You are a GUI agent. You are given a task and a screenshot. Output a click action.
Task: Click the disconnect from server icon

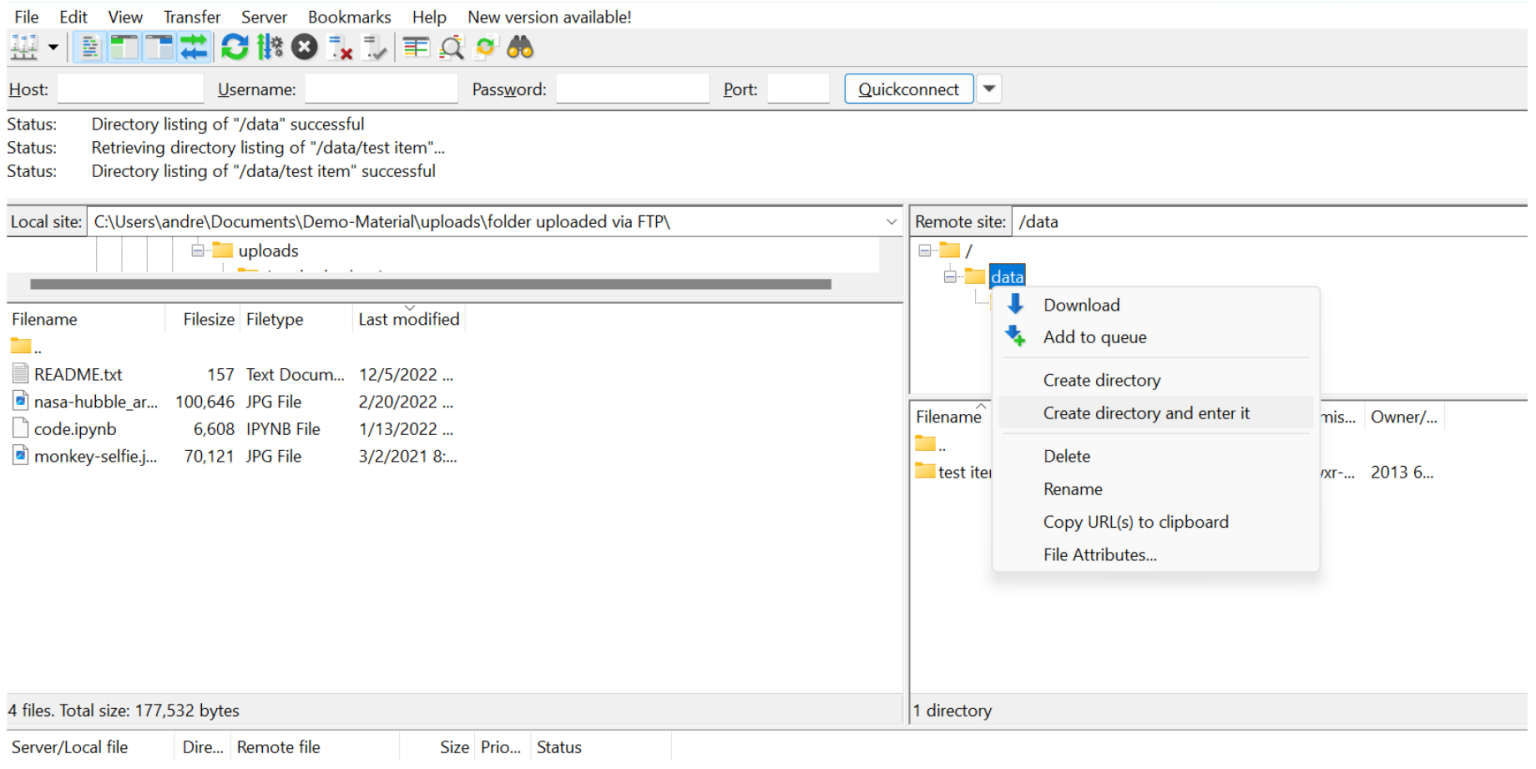[340, 47]
